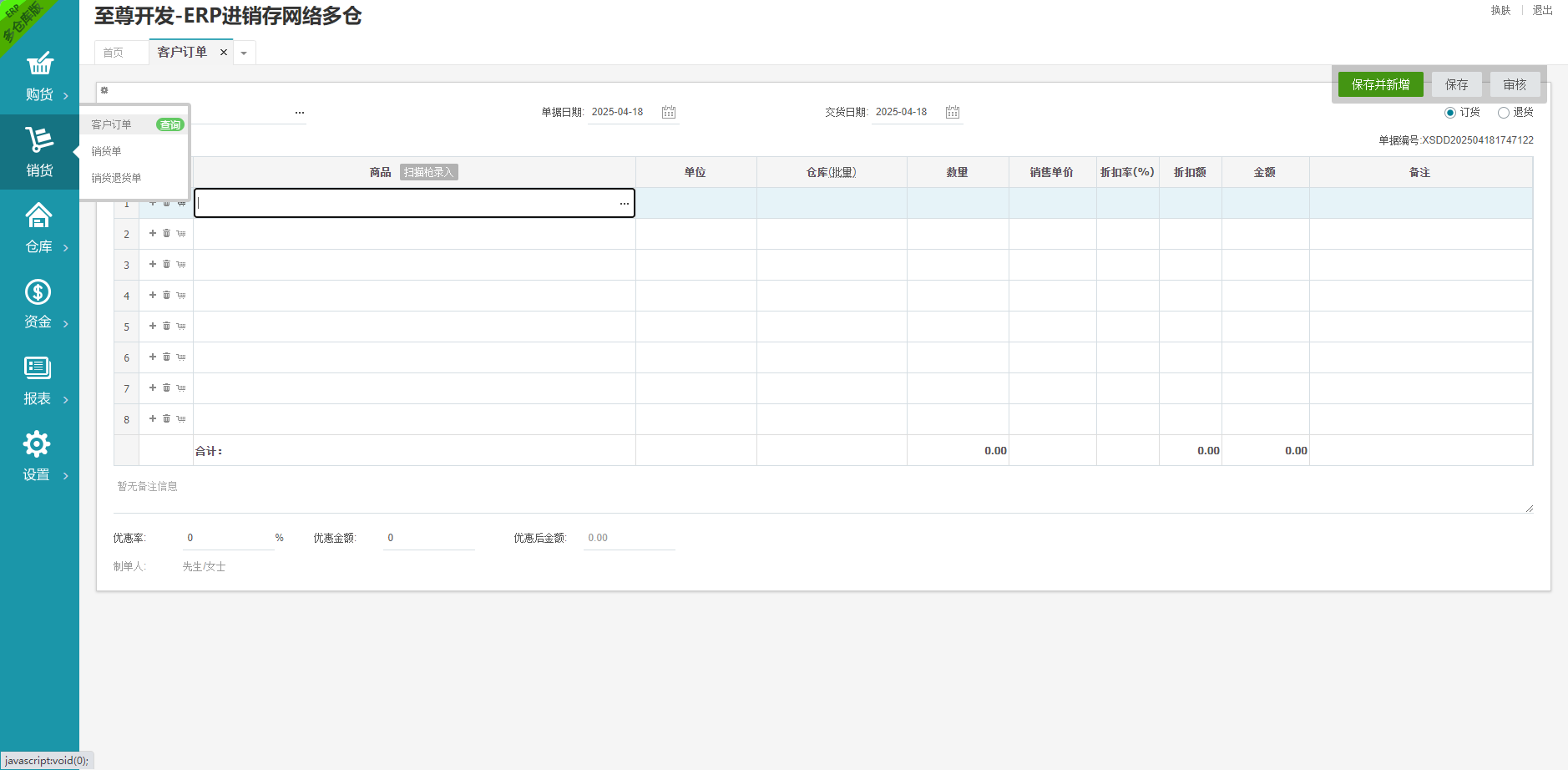This screenshot has width=1568, height=770.
Task: Open the 销货 sales module icon
Action: pos(39,139)
